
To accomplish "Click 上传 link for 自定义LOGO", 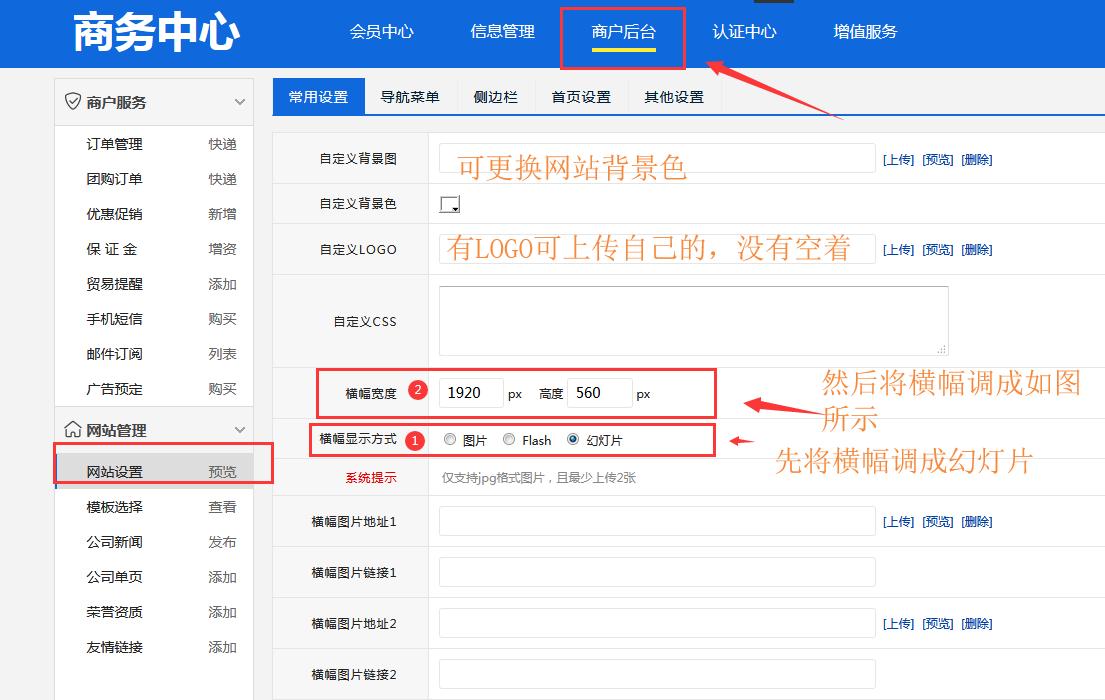I will tap(898, 249).
